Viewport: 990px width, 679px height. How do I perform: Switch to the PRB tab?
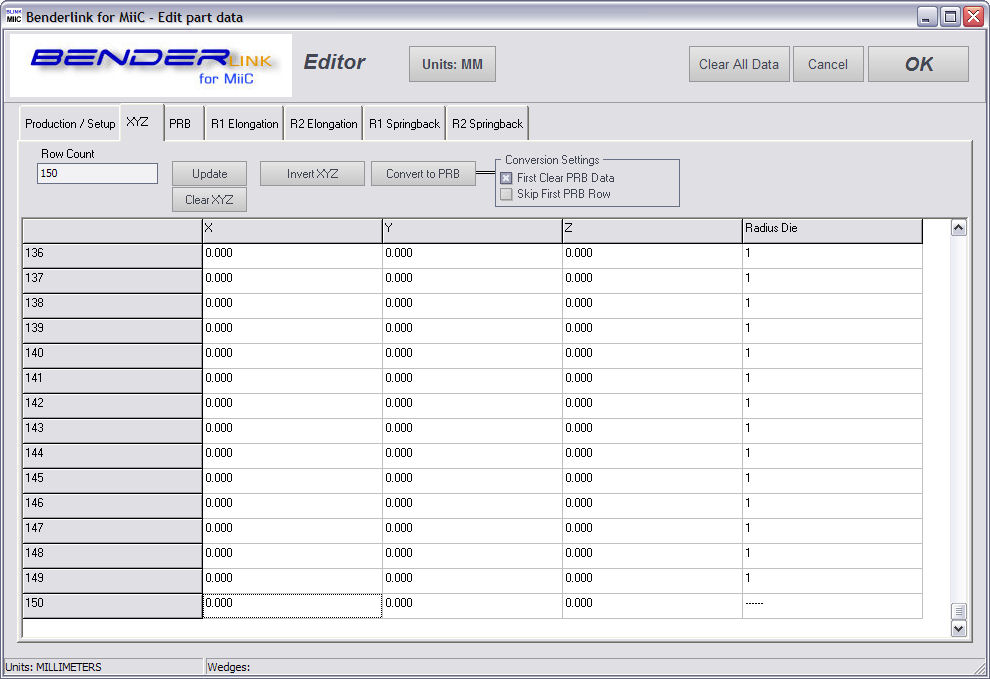coord(180,124)
